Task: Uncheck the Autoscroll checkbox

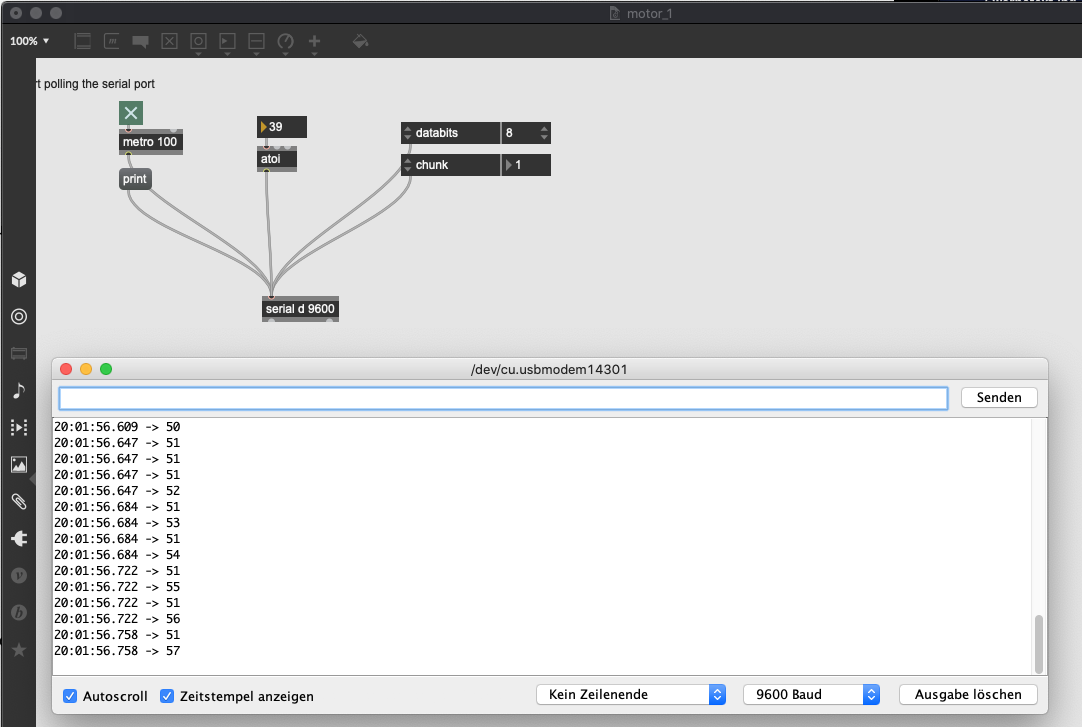Action: 70,696
